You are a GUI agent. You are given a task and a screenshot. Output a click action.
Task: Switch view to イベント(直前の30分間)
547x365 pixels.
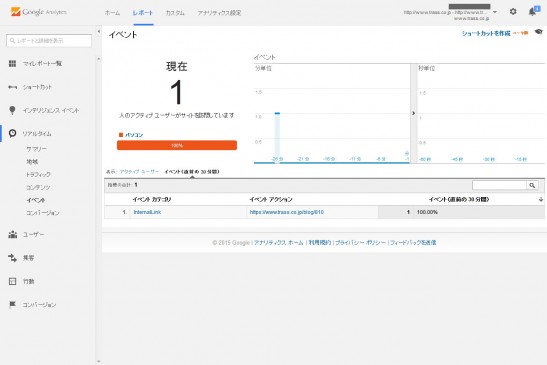(x=192, y=172)
